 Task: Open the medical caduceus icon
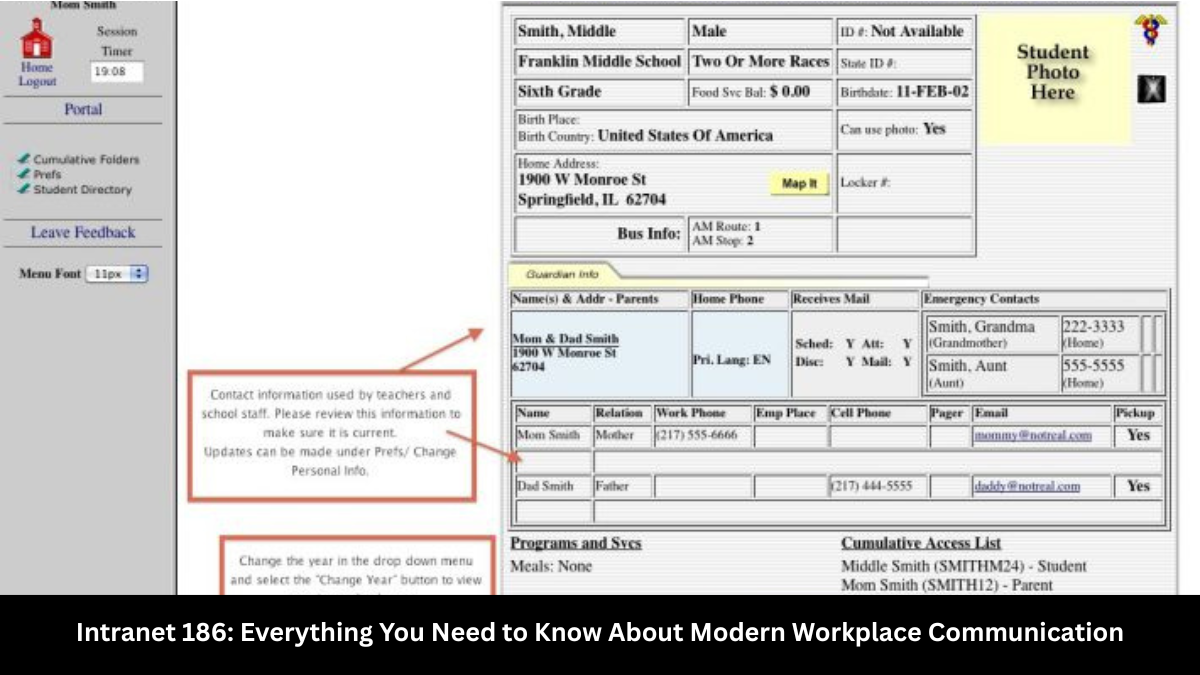click(1152, 30)
